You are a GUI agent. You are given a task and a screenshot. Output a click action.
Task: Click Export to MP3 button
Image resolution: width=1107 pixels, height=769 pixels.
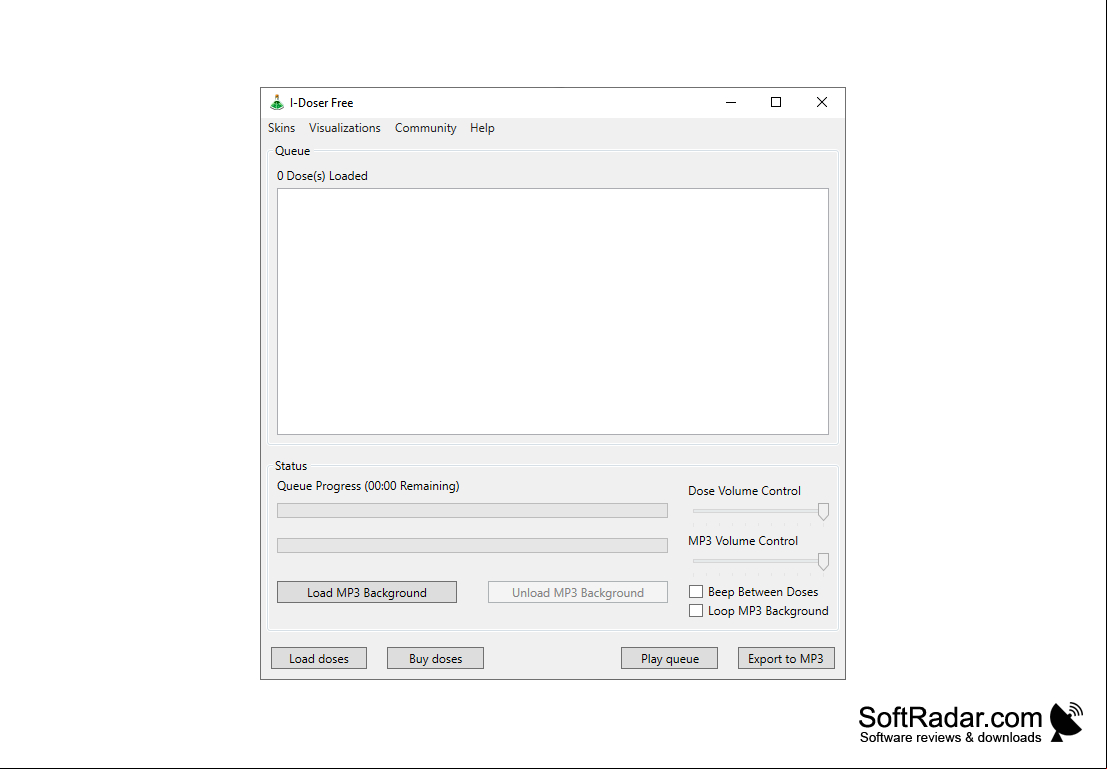786,658
